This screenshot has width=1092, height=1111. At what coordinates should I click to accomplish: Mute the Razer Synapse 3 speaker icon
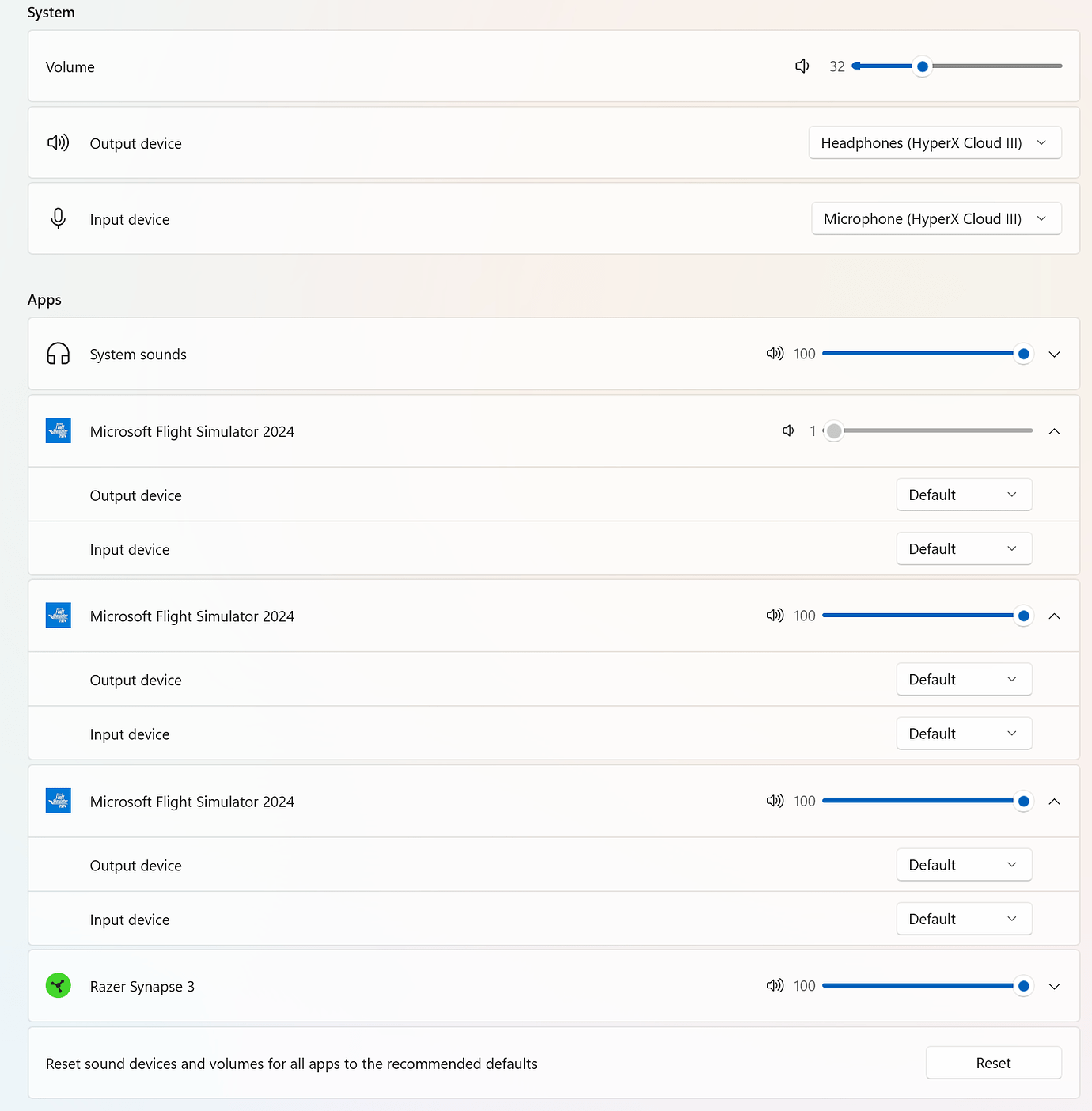[x=775, y=986]
